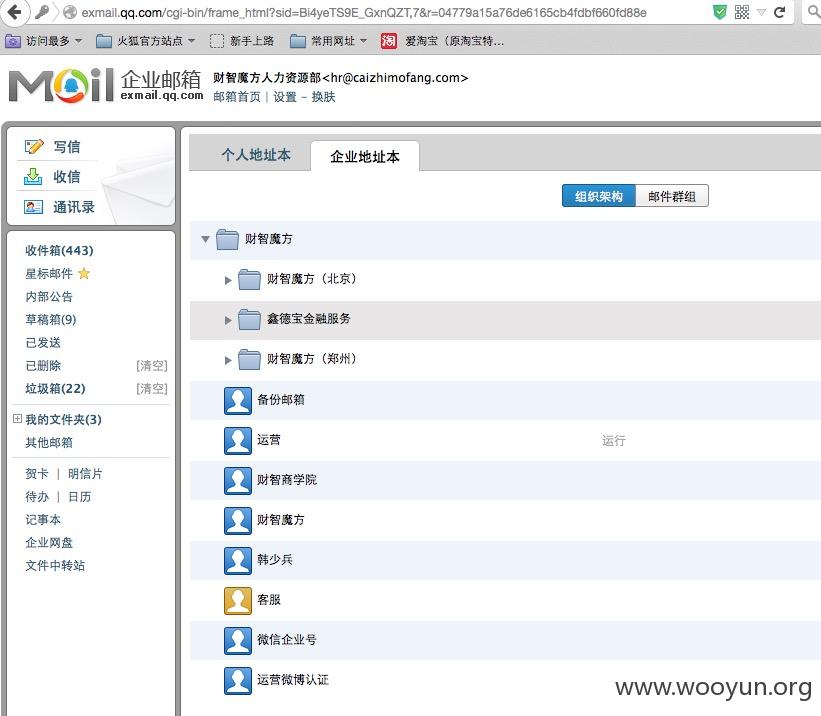Click the 财智魔方 root folder icon
This screenshot has width=821, height=716.
[x=227, y=239]
